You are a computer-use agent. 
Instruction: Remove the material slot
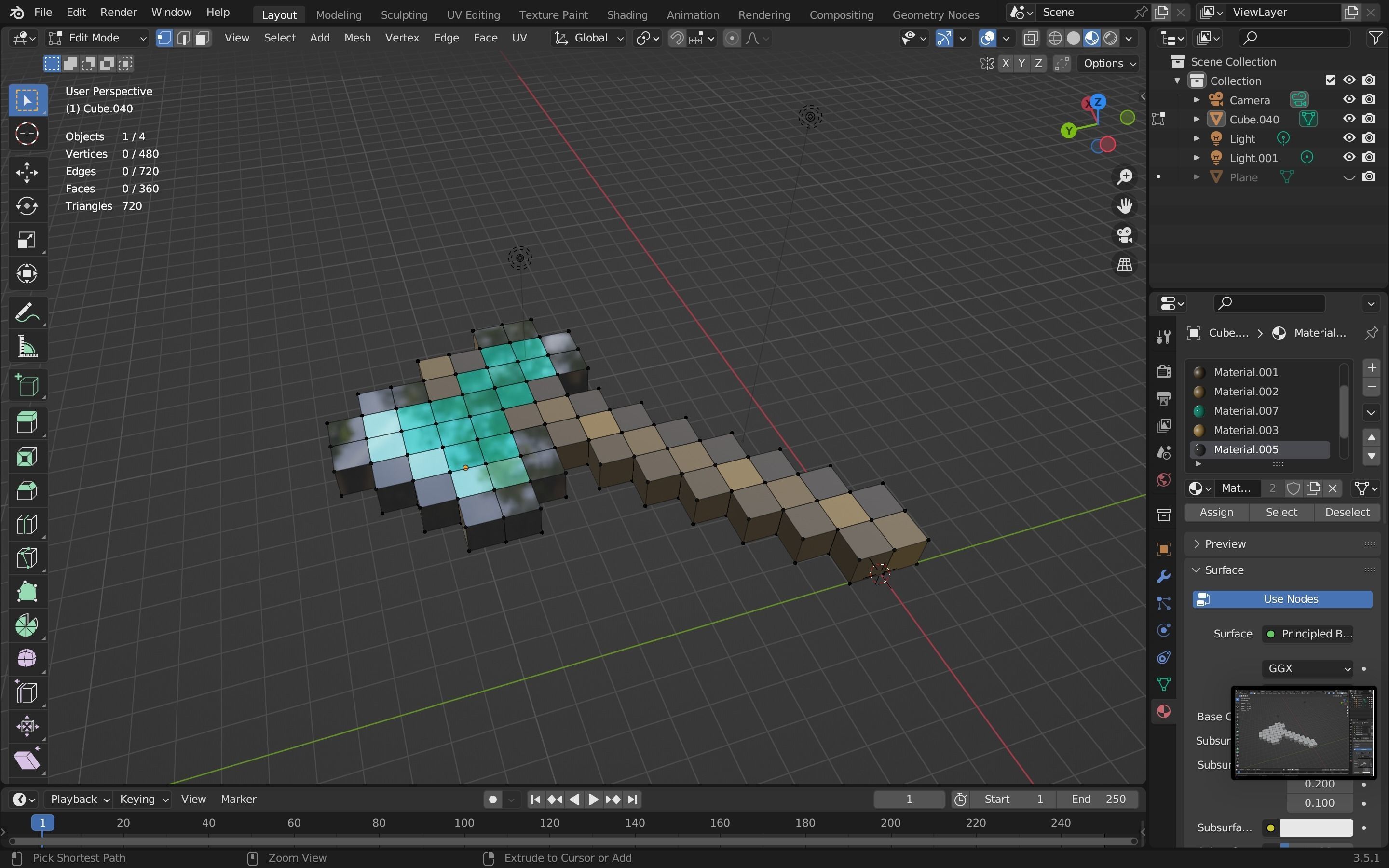[x=1371, y=387]
